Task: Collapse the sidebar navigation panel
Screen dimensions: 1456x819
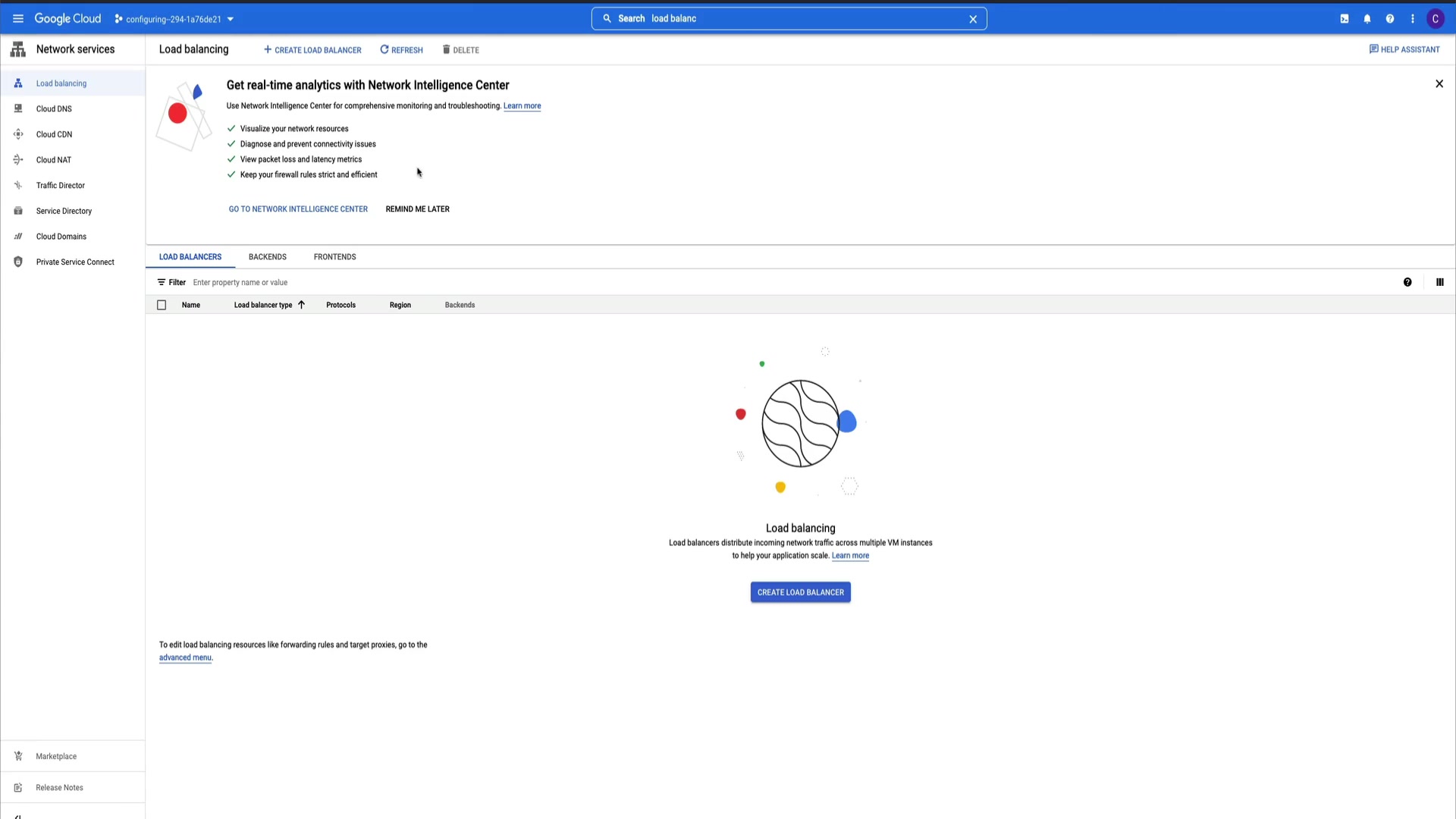Action: pyautogui.click(x=18, y=816)
